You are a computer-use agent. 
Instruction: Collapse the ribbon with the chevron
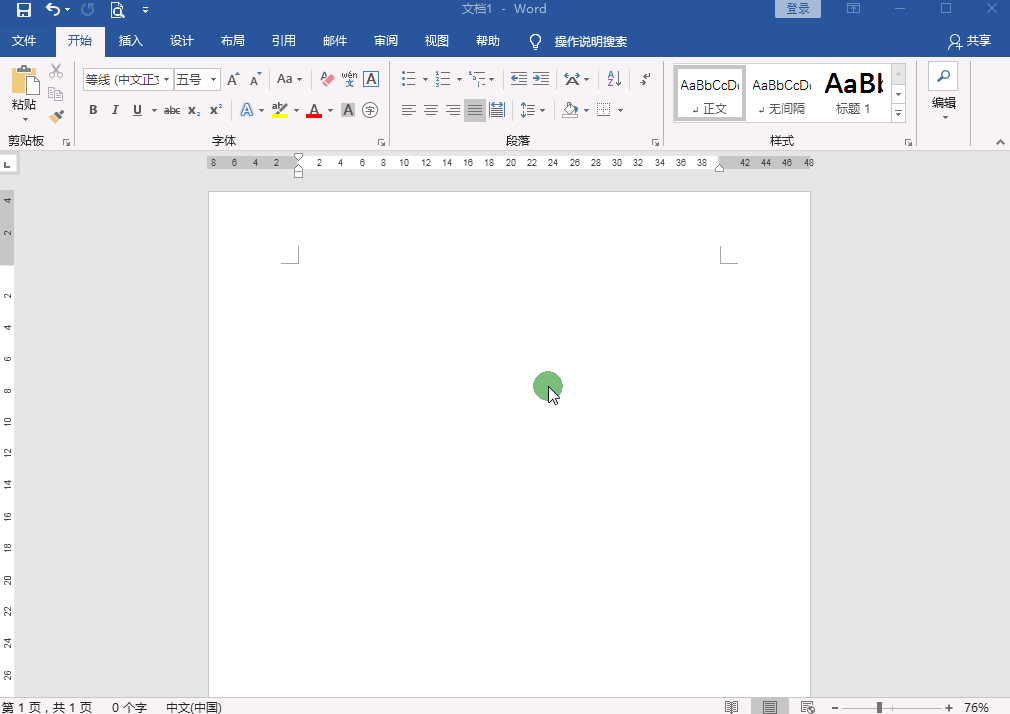click(x=1000, y=142)
